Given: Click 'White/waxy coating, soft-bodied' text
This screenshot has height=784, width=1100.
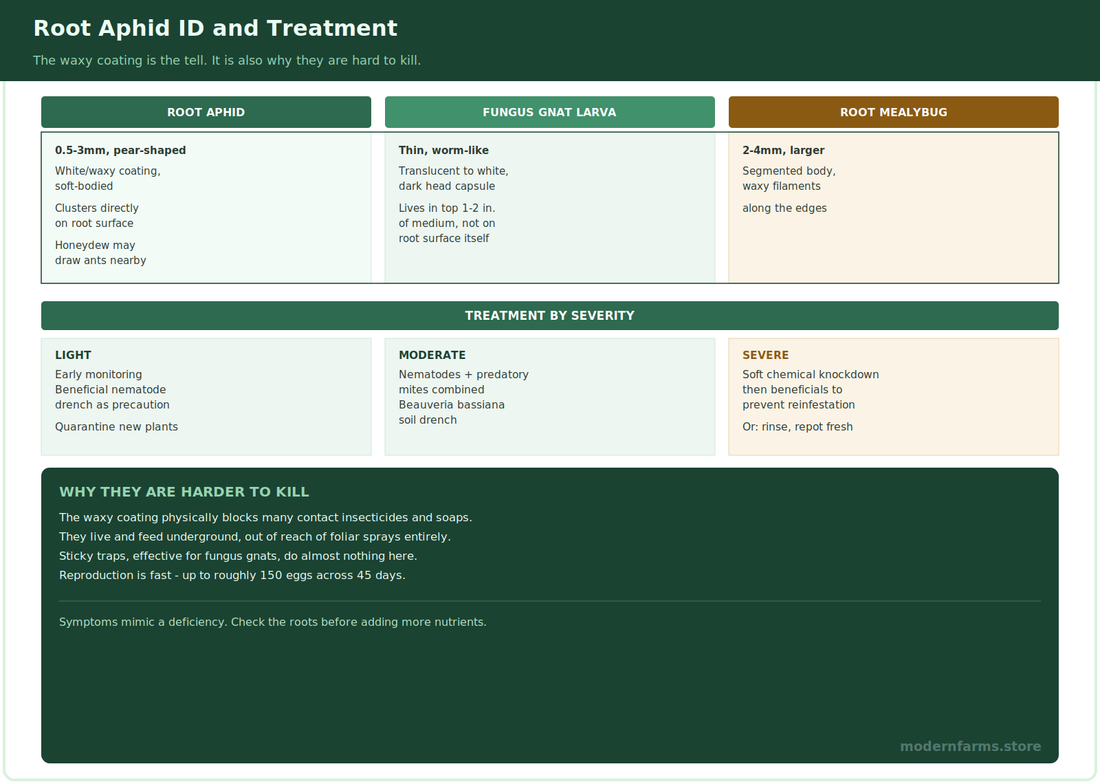Looking at the screenshot, I should click(108, 178).
